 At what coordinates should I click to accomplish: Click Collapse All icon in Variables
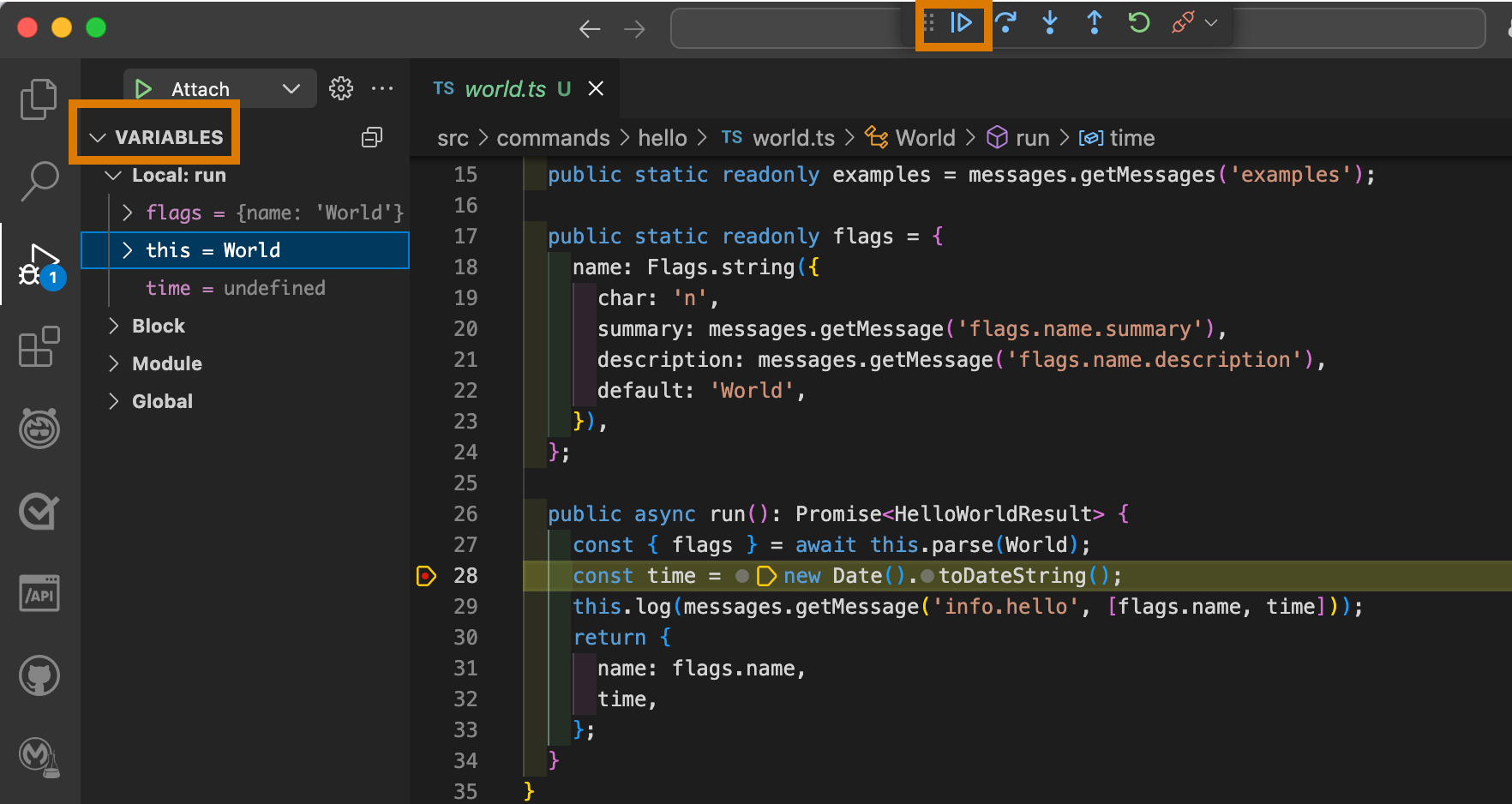[372, 137]
